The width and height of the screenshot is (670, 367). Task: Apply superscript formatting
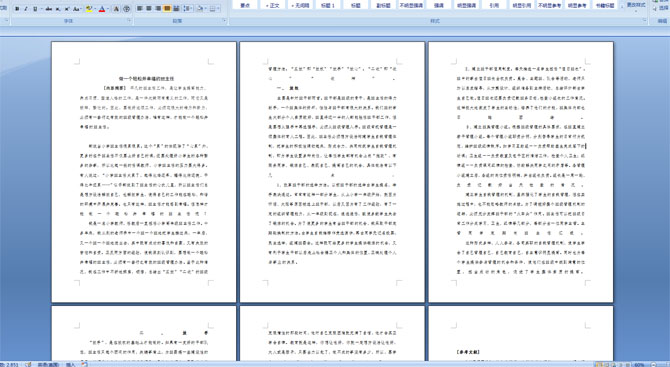point(67,9)
